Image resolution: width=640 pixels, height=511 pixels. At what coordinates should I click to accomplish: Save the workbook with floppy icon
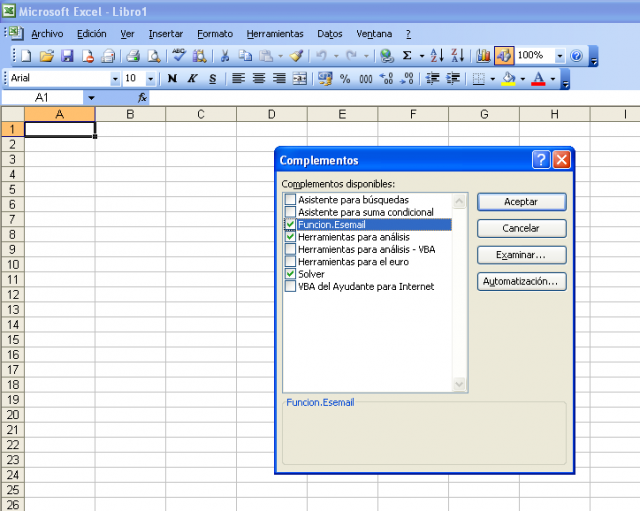67,56
